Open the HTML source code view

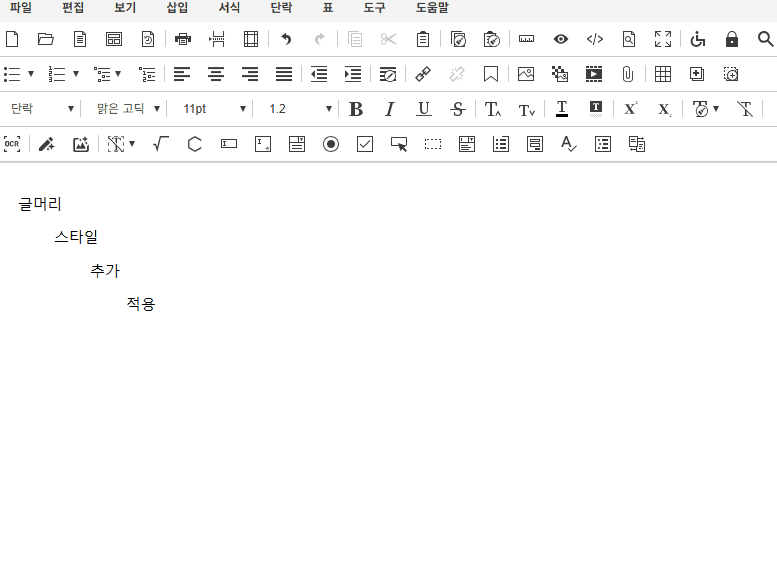tap(594, 40)
